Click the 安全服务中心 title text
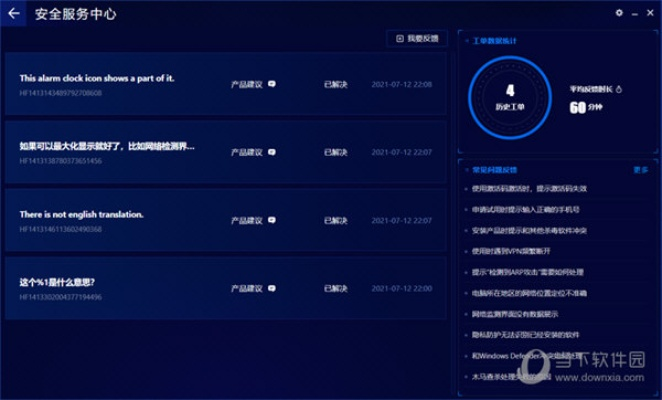This screenshot has height=400, width=662. click(x=76, y=14)
